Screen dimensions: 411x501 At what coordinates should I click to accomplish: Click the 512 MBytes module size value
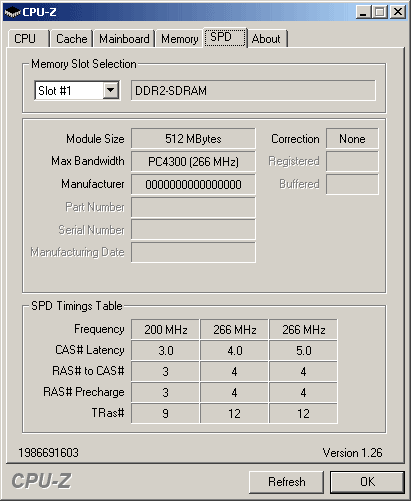[x=193, y=138]
